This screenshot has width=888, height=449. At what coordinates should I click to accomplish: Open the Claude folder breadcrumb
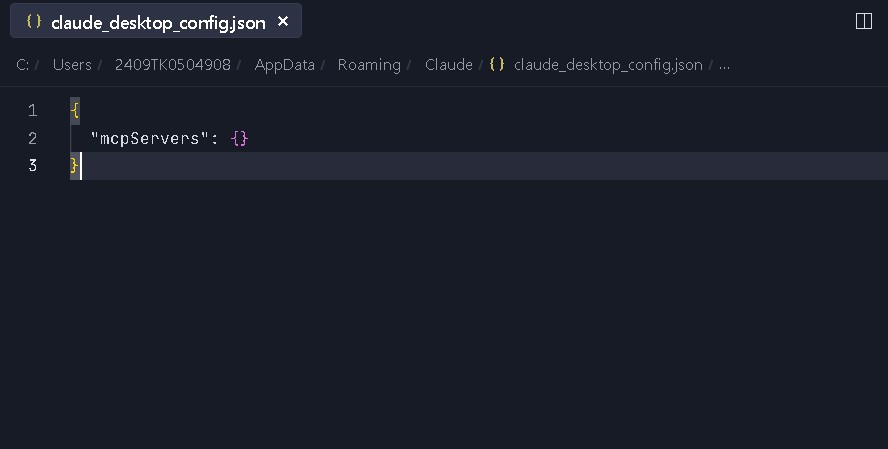tap(448, 64)
